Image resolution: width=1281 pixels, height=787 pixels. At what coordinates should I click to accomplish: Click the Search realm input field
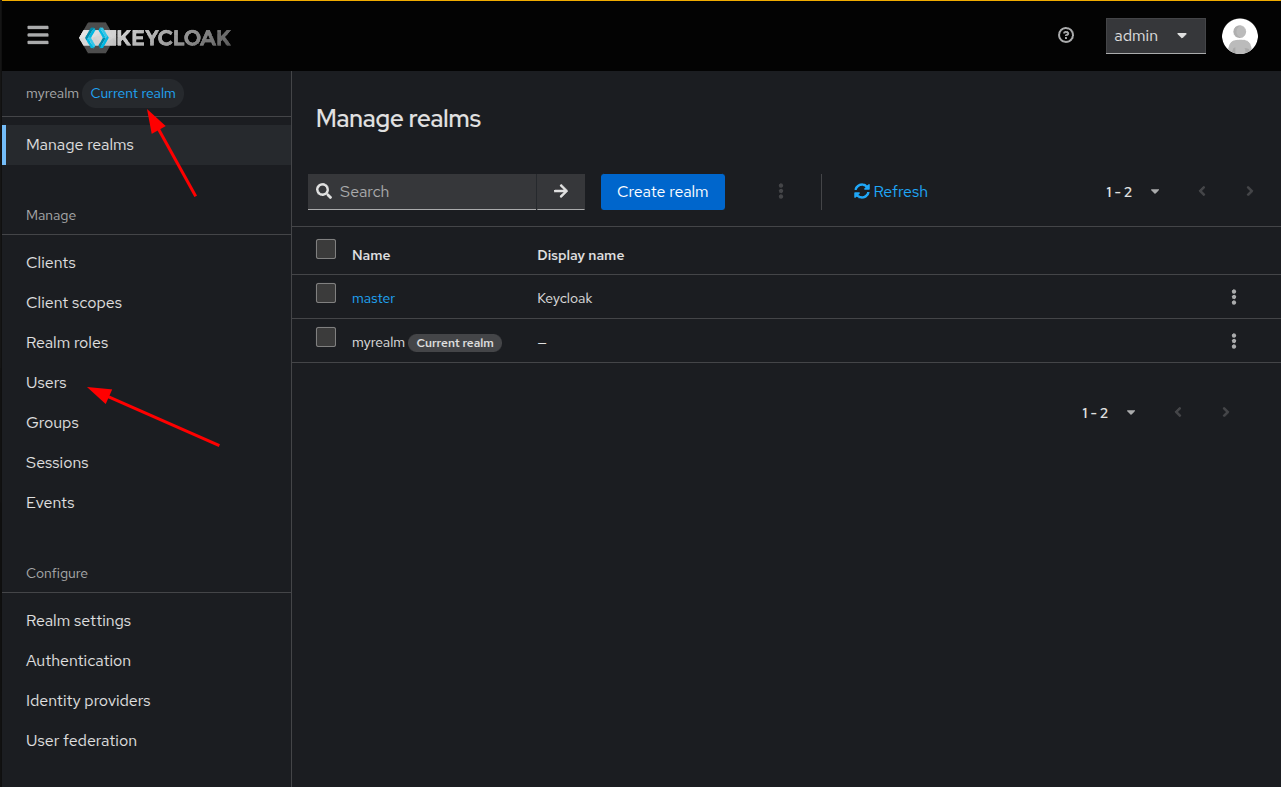(422, 191)
